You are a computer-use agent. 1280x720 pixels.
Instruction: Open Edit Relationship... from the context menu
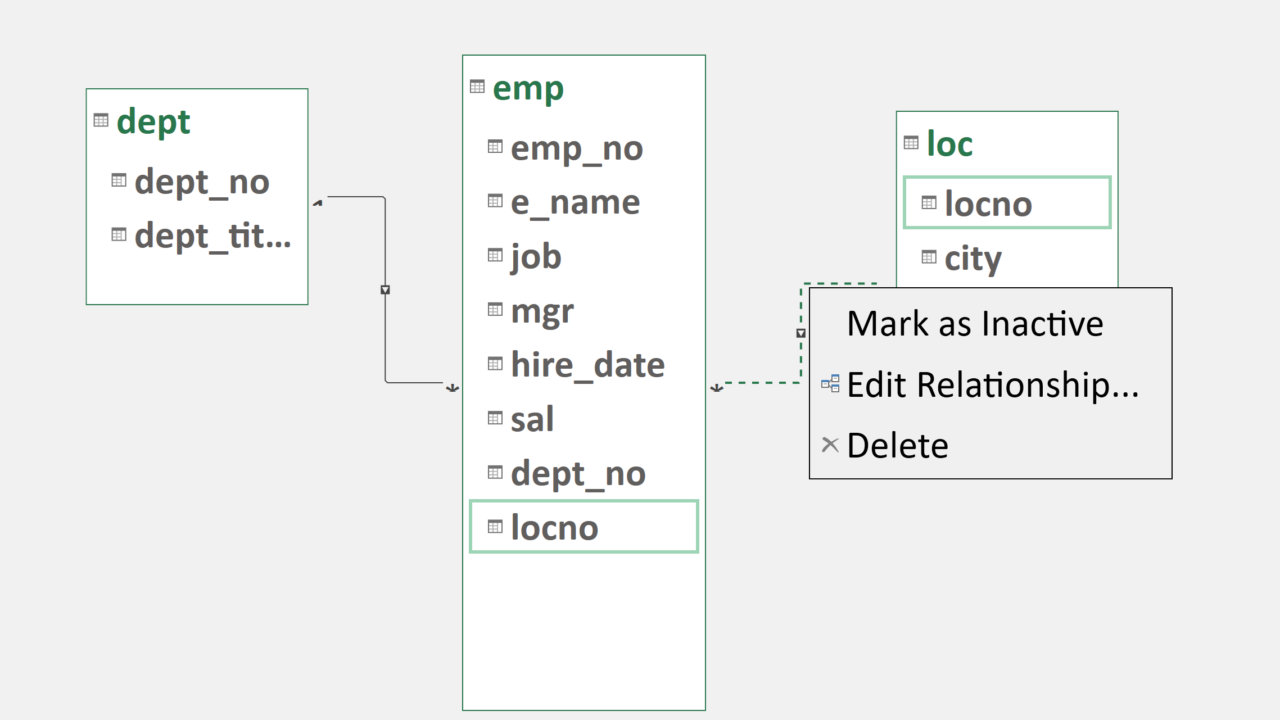tap(992, 384)
